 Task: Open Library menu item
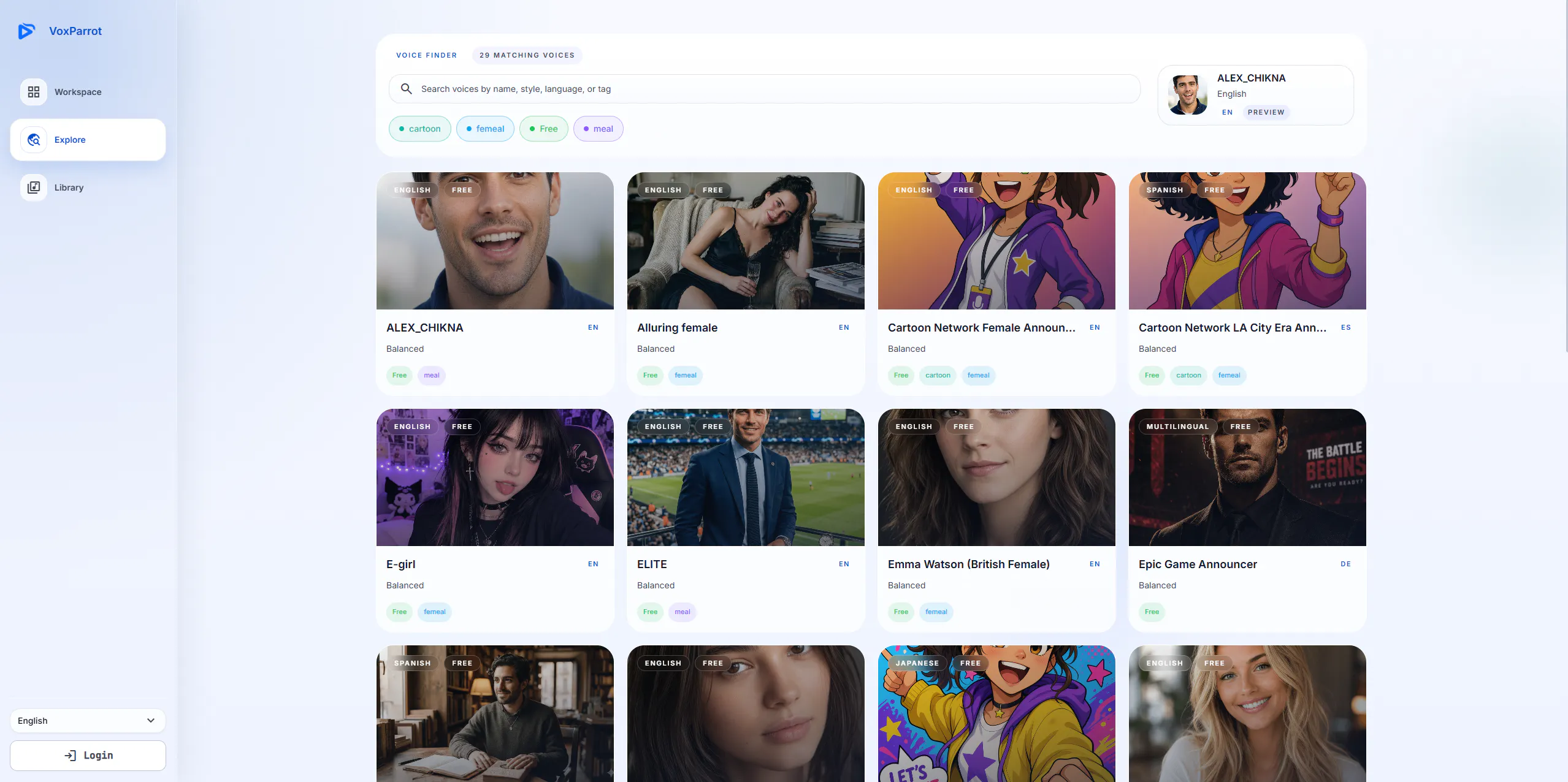tap(88, 188)
